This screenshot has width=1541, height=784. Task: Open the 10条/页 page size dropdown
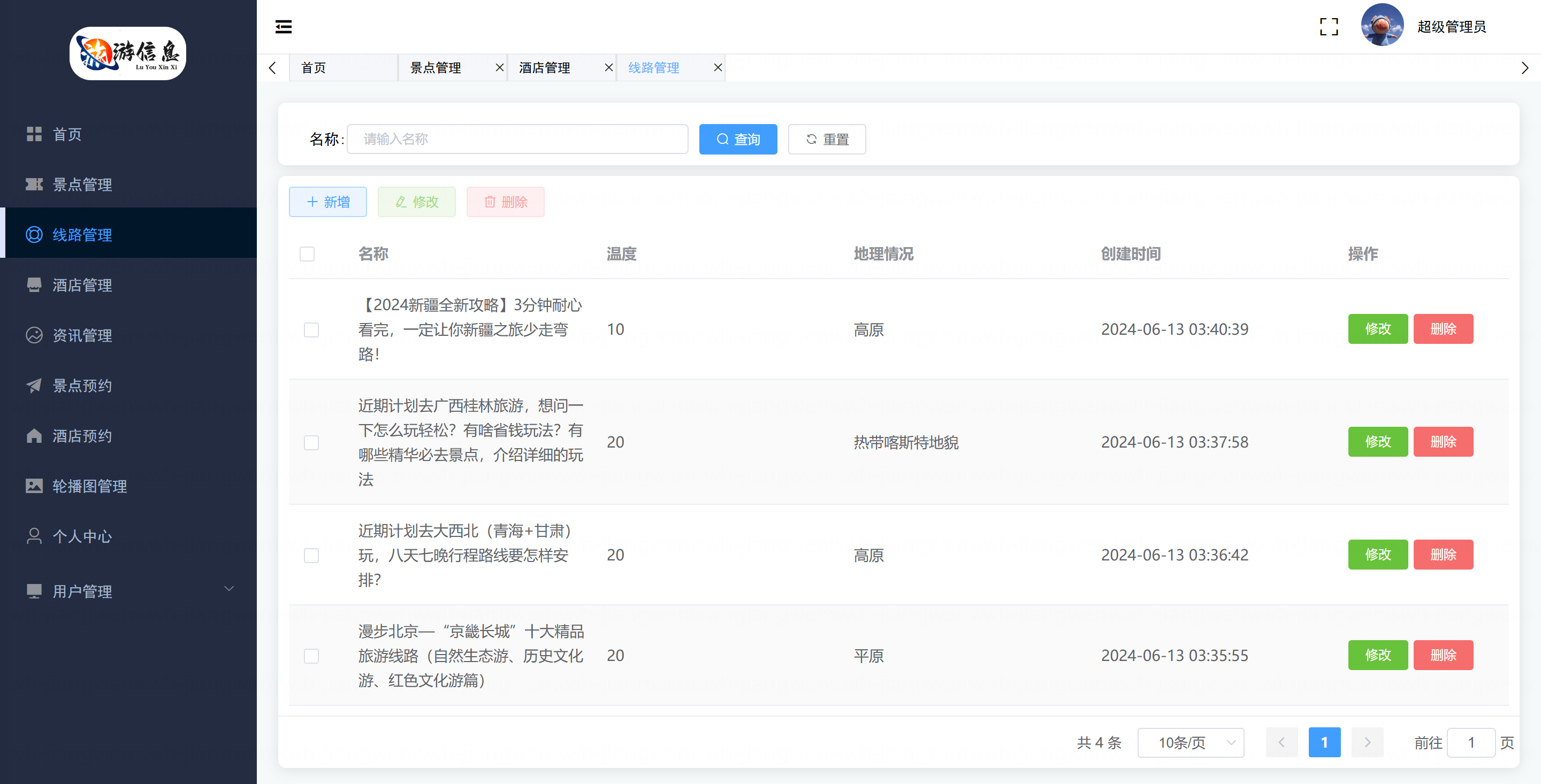pyautogui.click(x=1190, y=743)
